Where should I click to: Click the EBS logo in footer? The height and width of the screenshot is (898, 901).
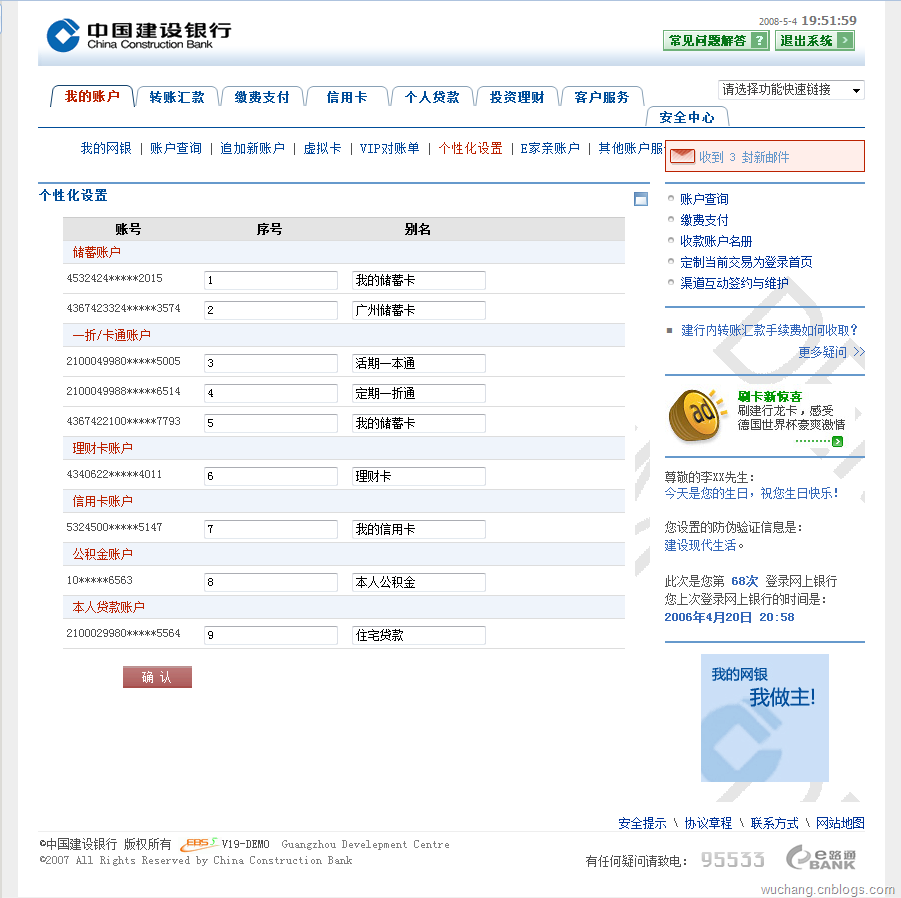tap(199, 843)
